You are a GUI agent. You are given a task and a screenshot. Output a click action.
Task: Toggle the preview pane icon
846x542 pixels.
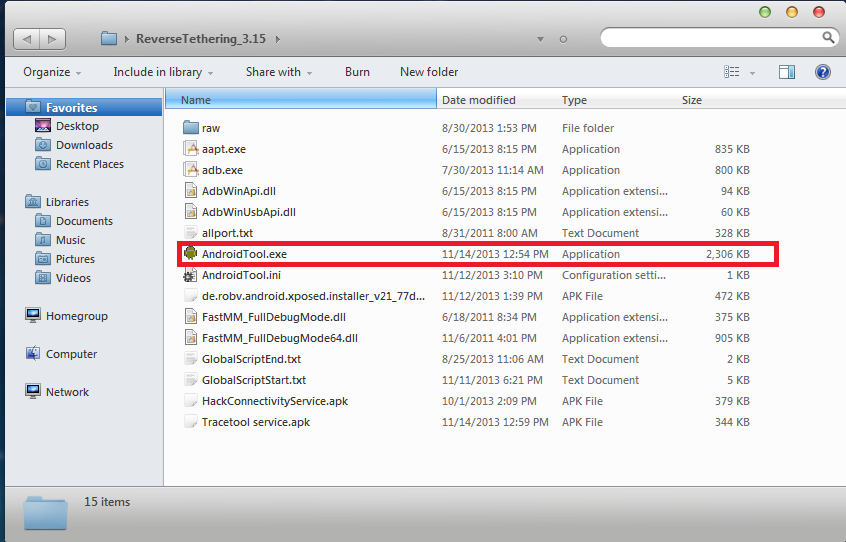(x=787, y=72)
